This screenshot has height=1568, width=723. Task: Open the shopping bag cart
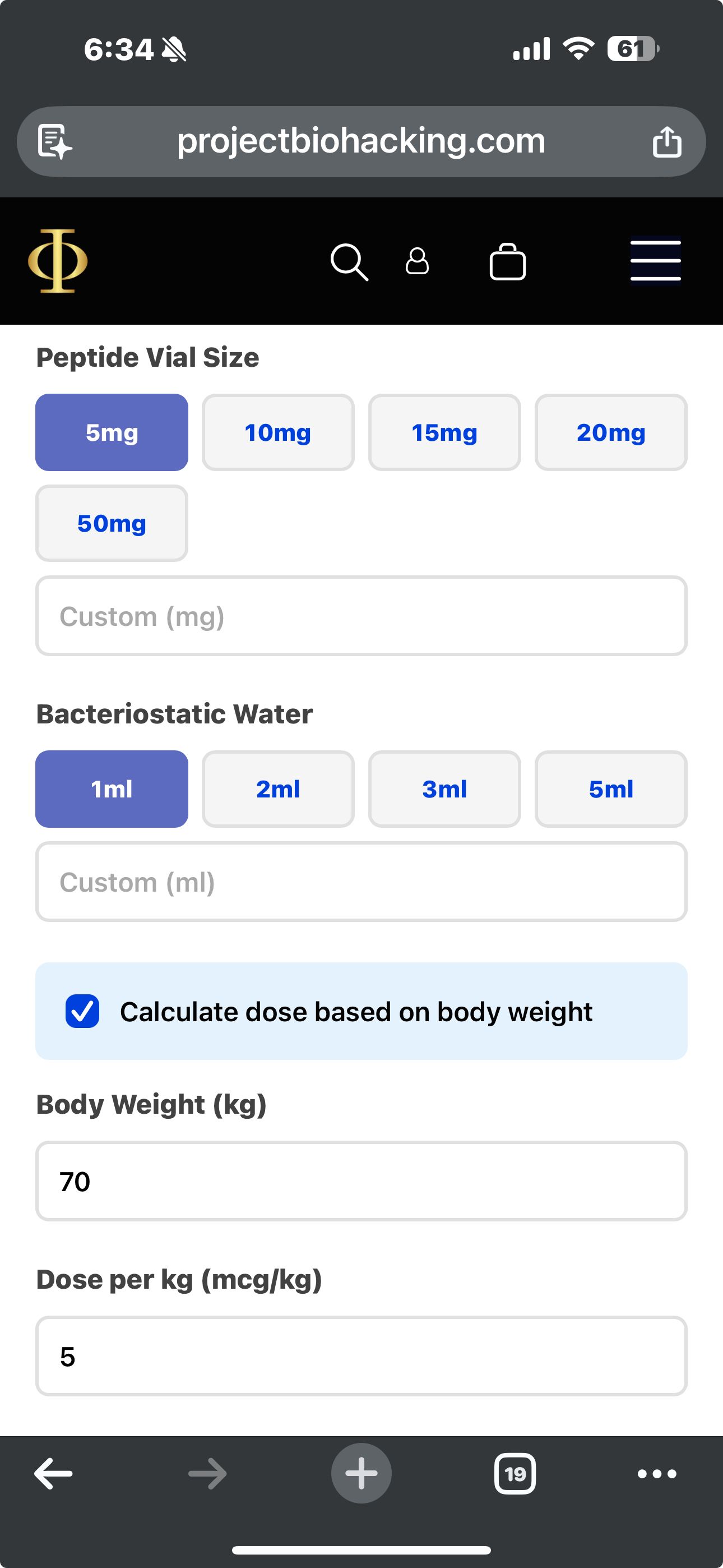(508, 262)
